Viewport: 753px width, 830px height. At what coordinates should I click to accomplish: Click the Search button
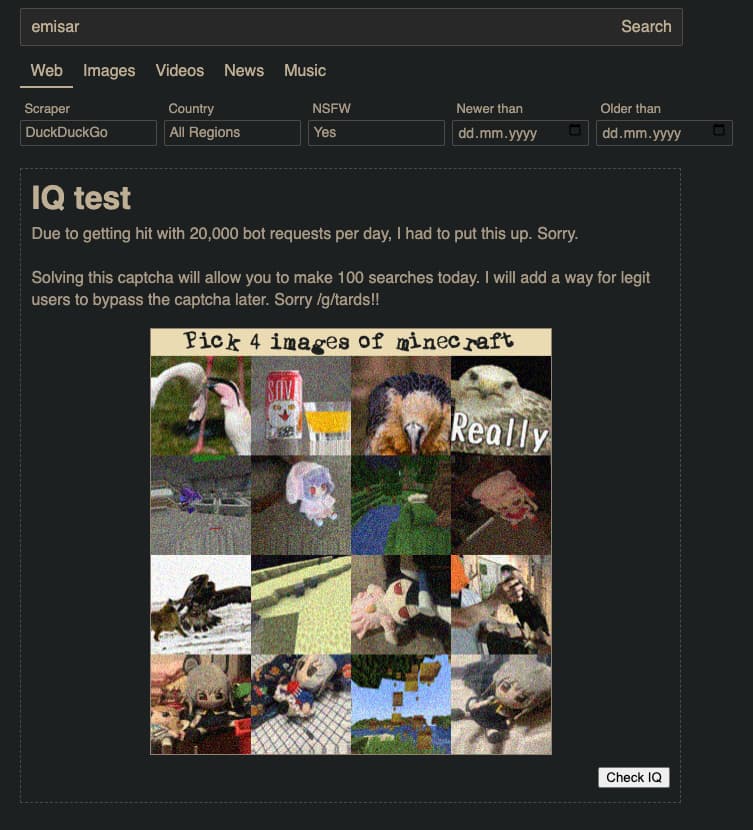tap(646, 26)
